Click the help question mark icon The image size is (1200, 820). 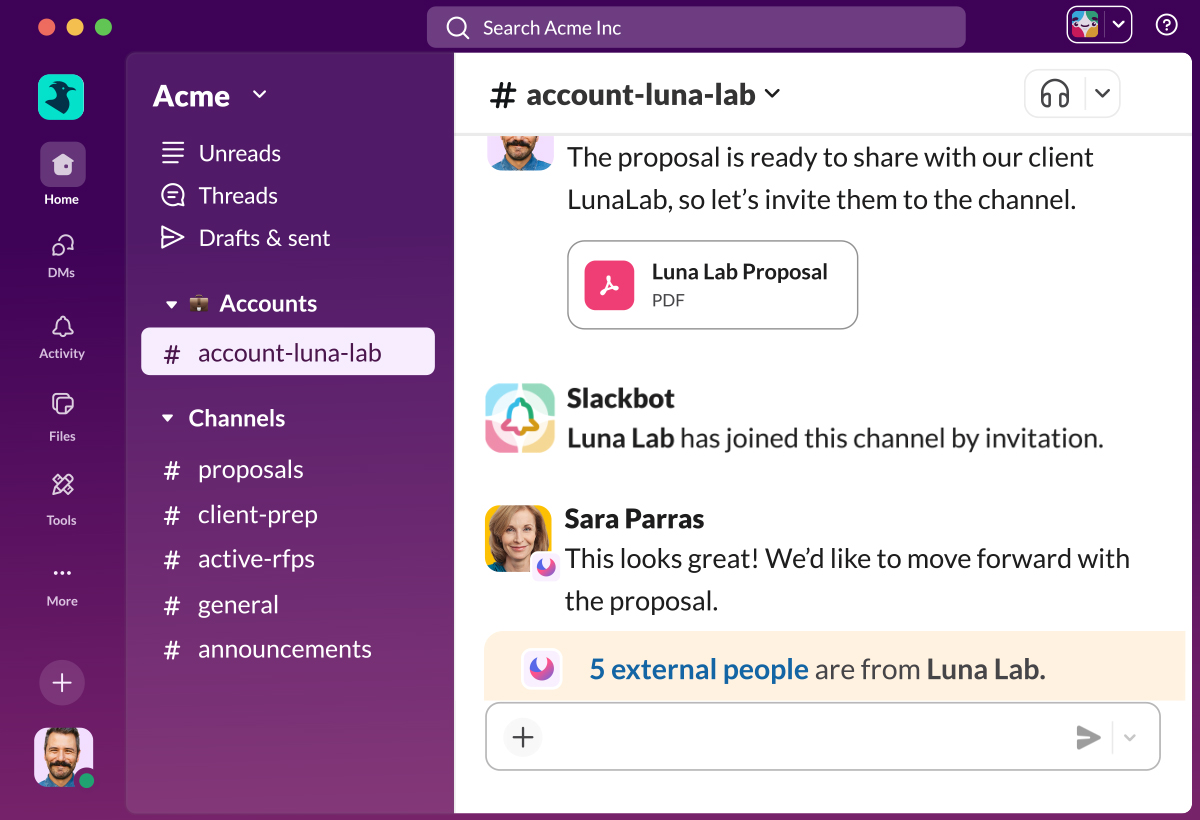click(x=1166, y=26)
